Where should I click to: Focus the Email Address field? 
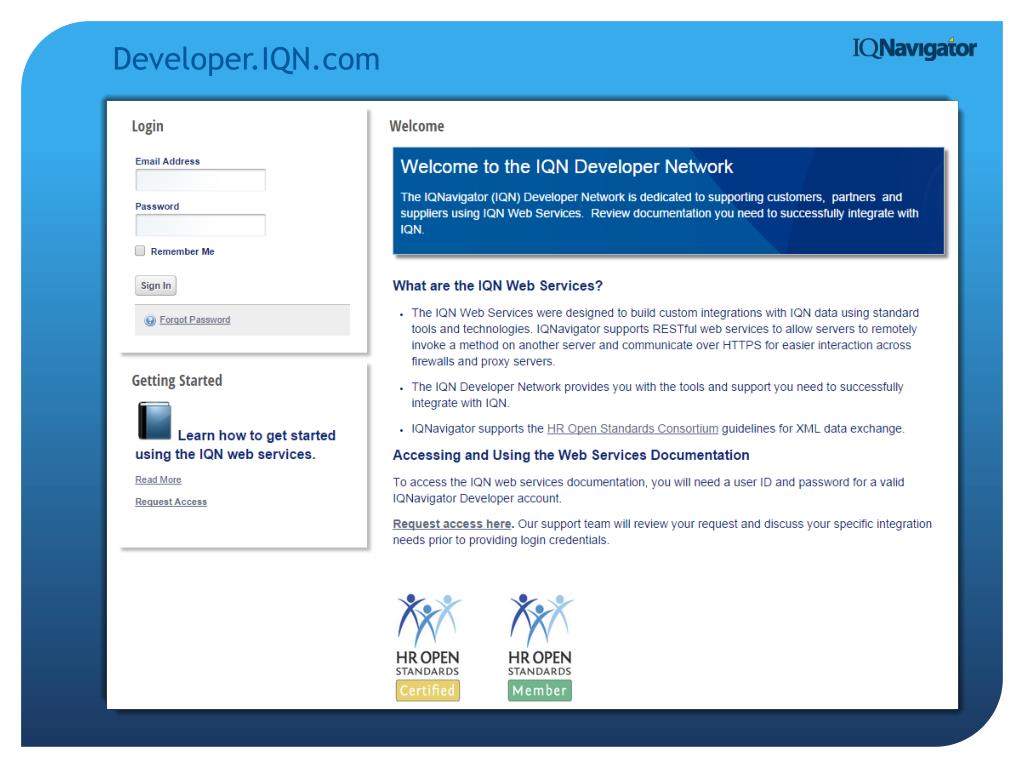click(x=200, y=180)
